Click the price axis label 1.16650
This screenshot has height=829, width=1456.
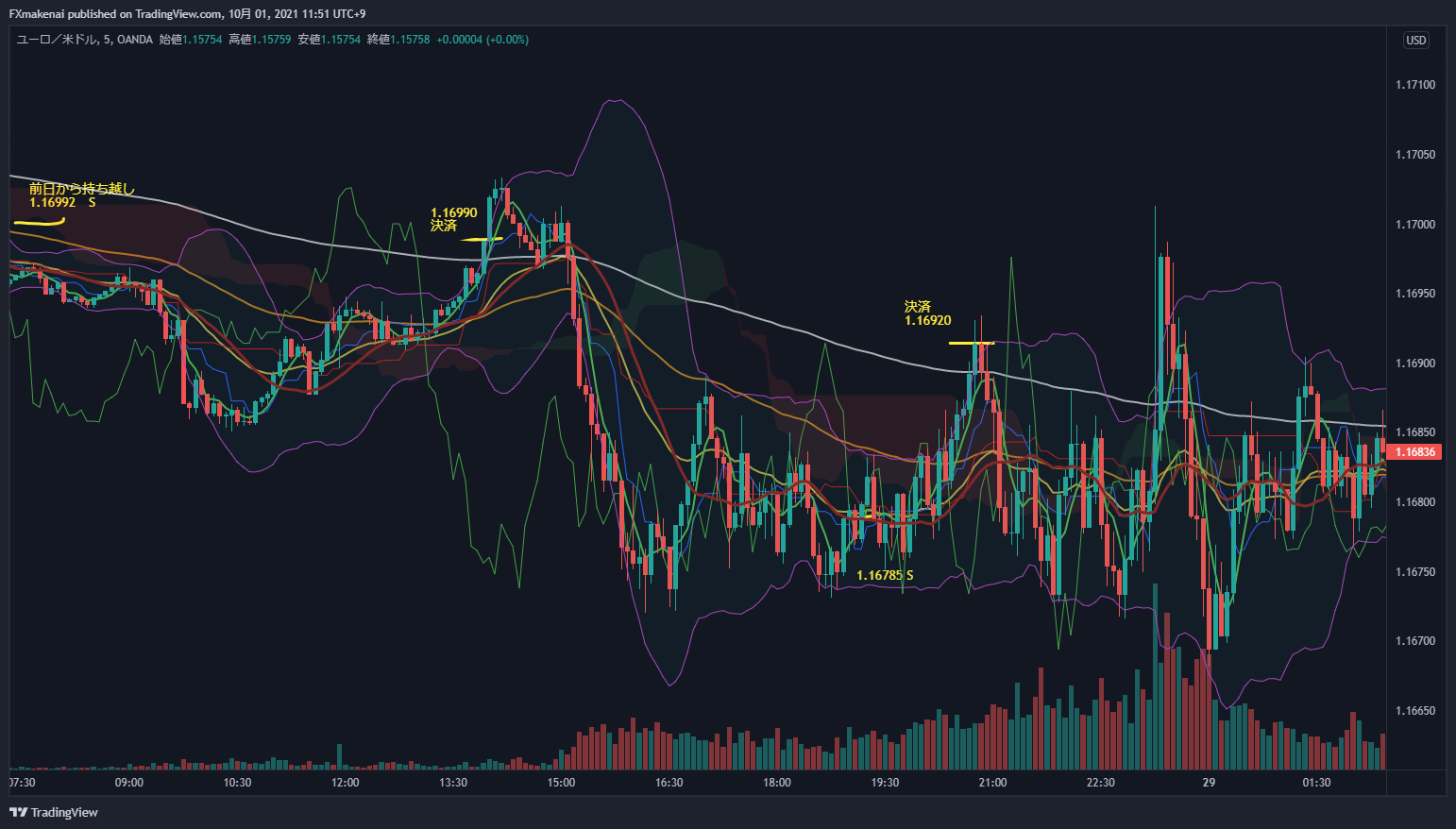(1415, 711)
